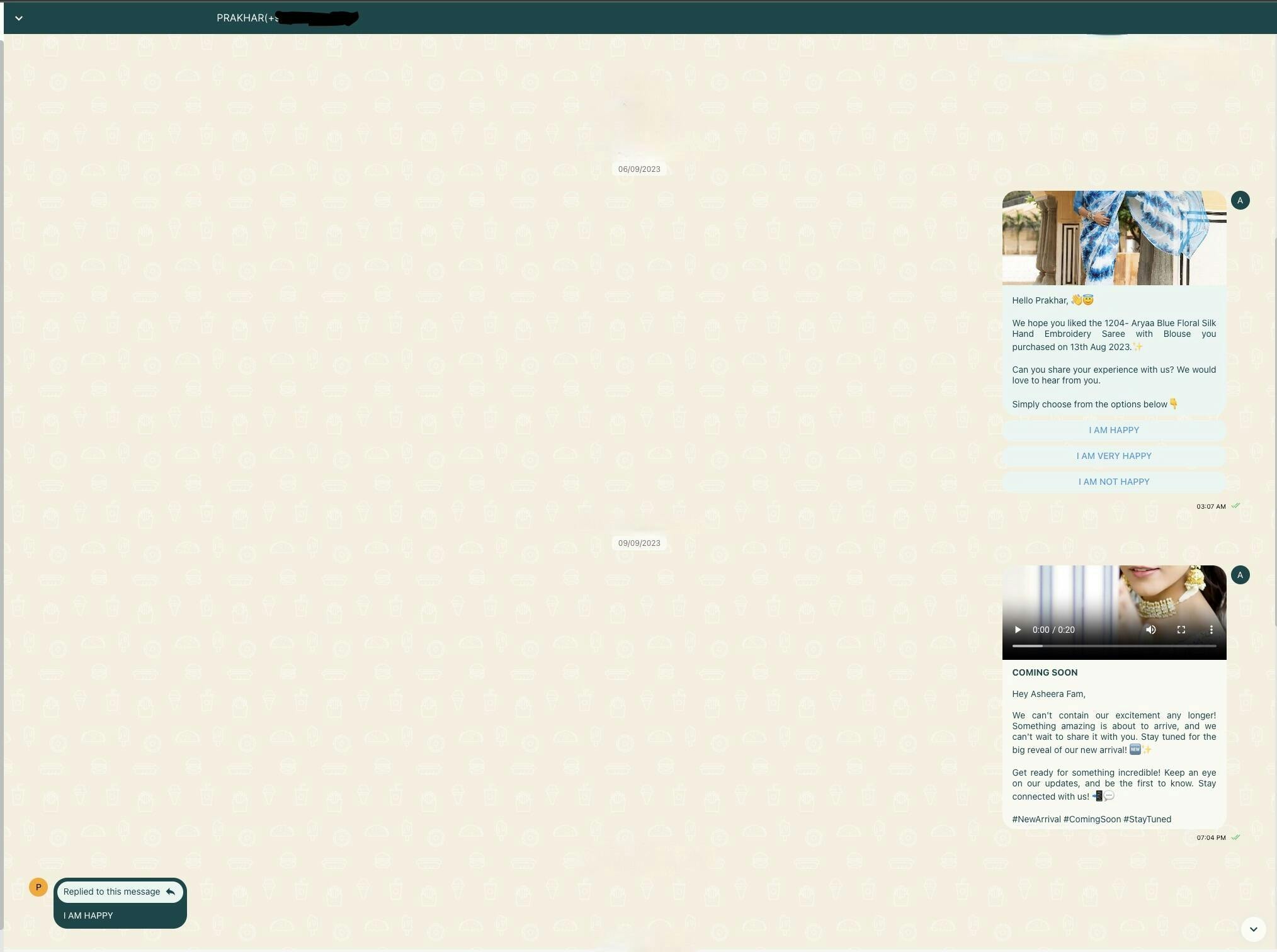Click the PRAKHAR contact name in header
Image resolution: width=1277 pixels, height=952 pixels.
(x=240, y=18)
